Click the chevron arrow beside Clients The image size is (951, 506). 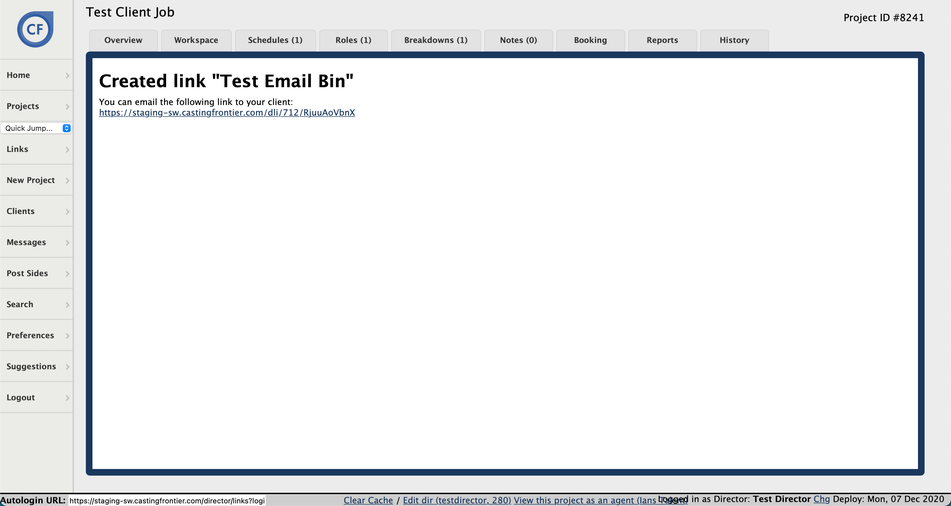pyautogui.click(x=67, y=212)
